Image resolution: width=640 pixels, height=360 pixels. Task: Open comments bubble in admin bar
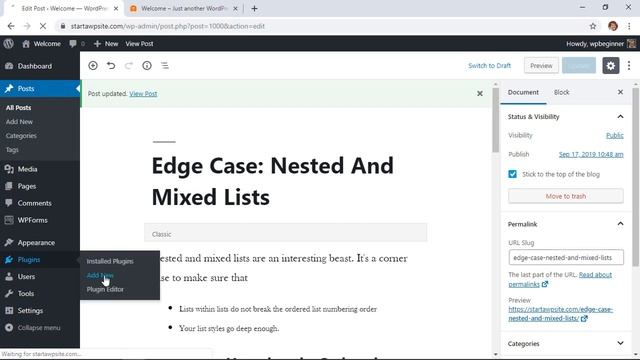(x=77, y=44)
